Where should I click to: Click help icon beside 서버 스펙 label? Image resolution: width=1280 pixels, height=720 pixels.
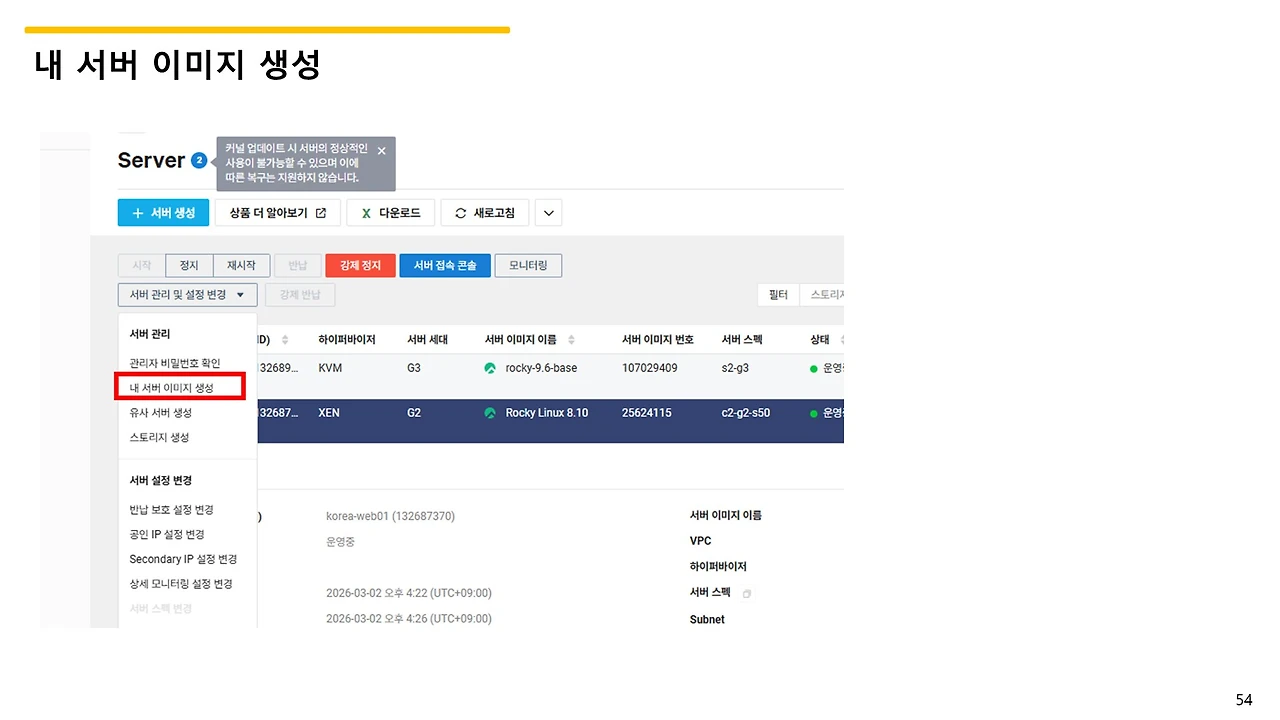point(746,592)
